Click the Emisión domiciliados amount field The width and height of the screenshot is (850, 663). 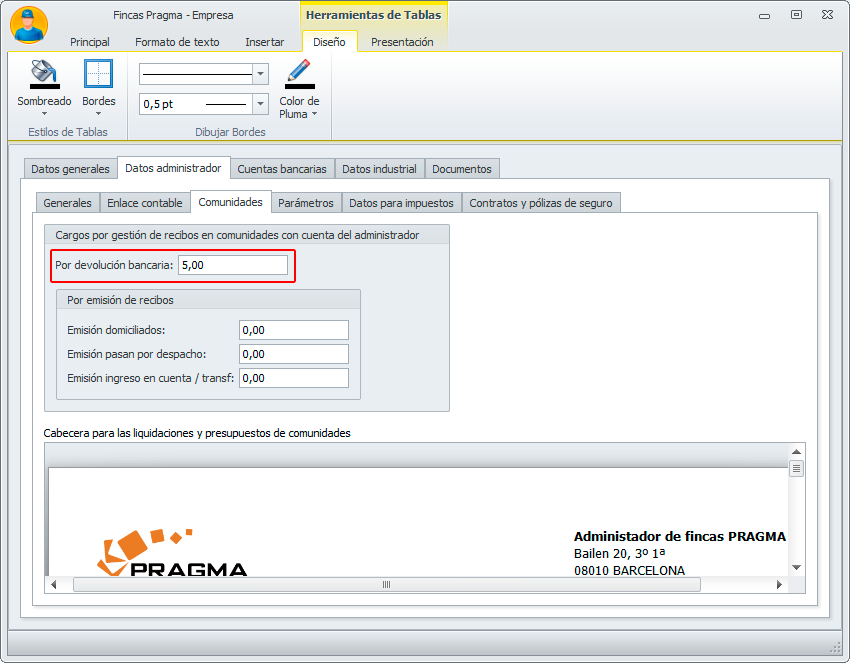[x=294, y=330]
